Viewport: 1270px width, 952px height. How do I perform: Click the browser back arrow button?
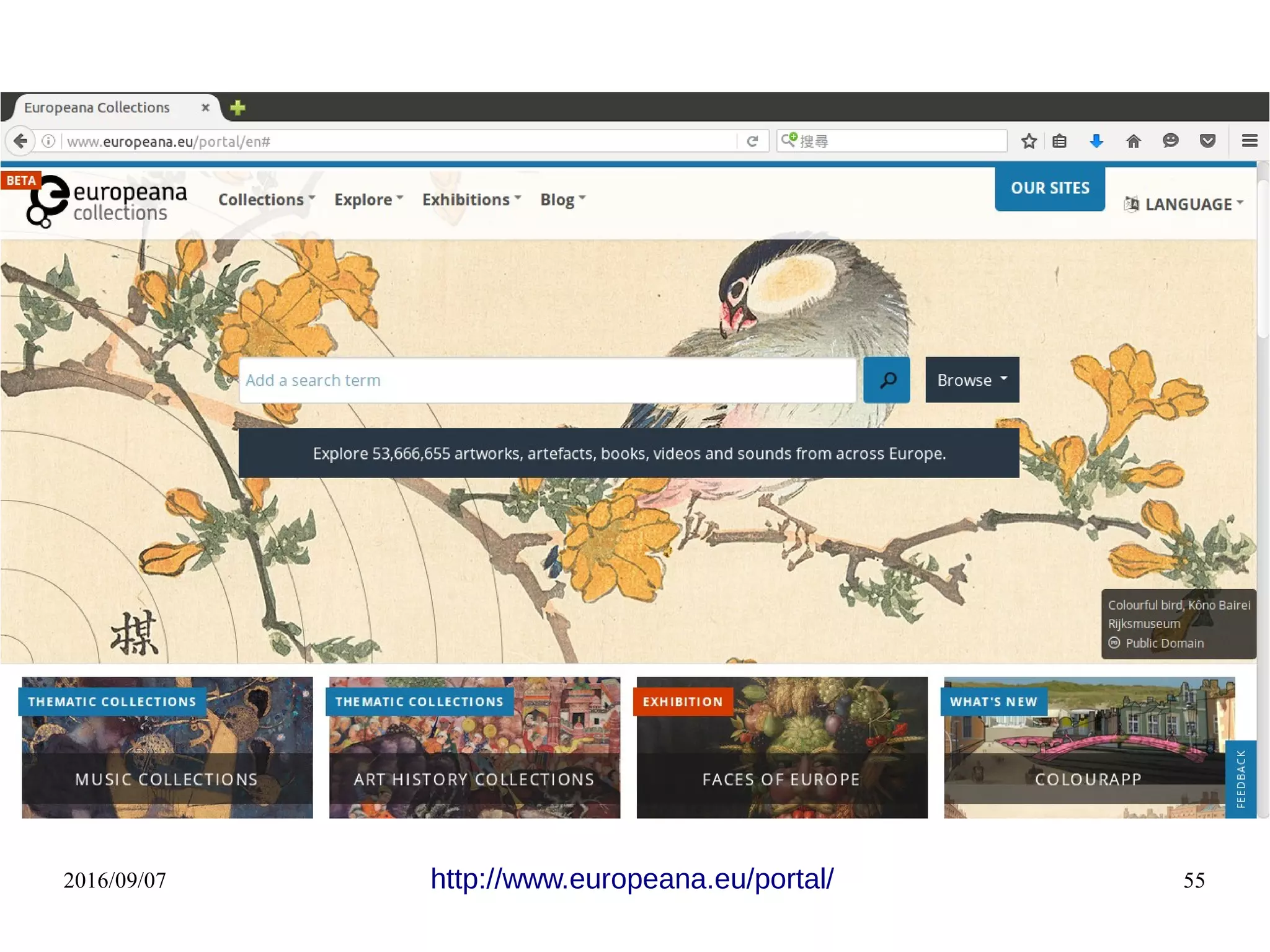20,141
